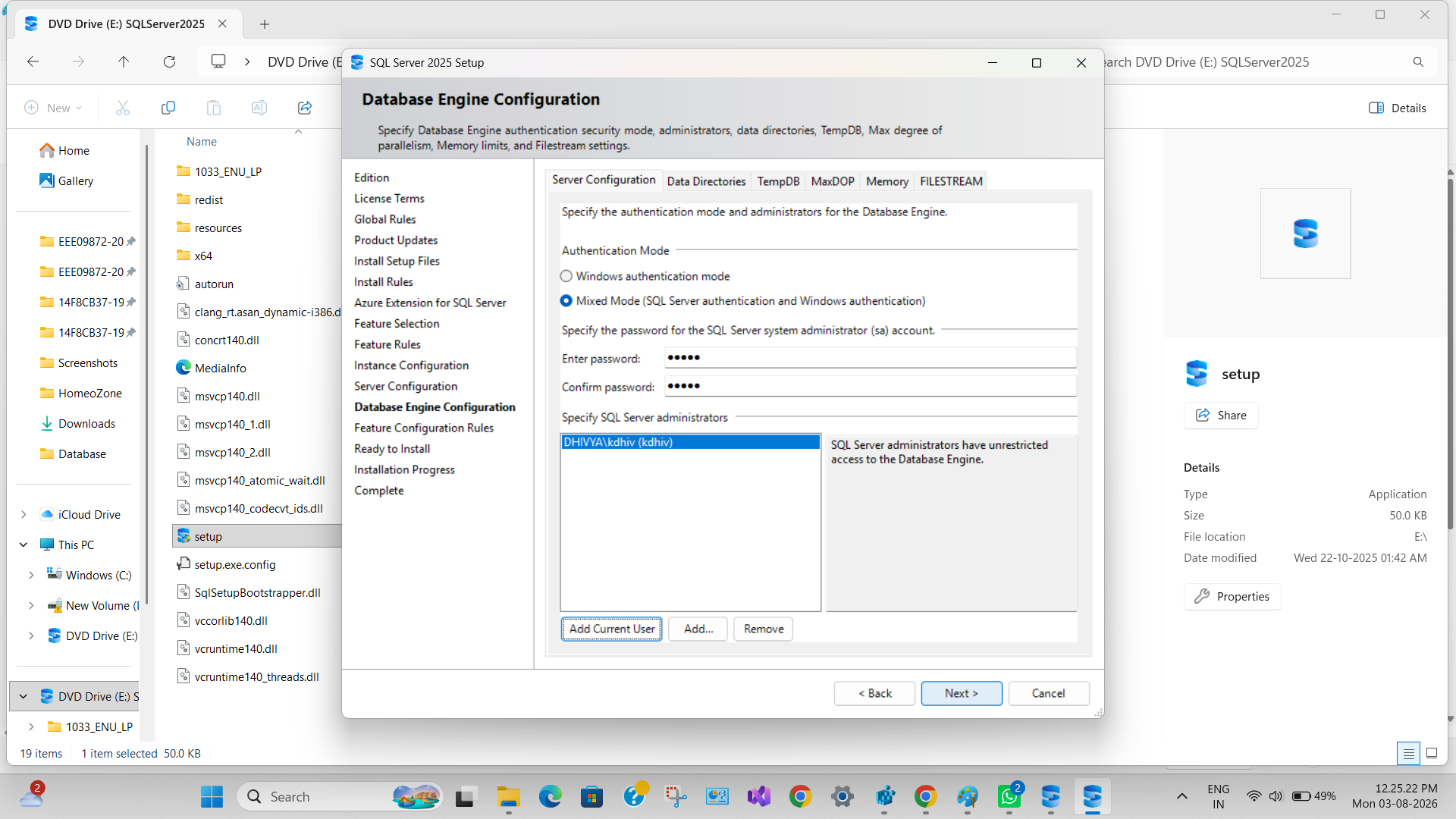The width and height of the screenshot is (1456, 819).
Task: Switch to the MaxDOP tab
Action: 833,181
